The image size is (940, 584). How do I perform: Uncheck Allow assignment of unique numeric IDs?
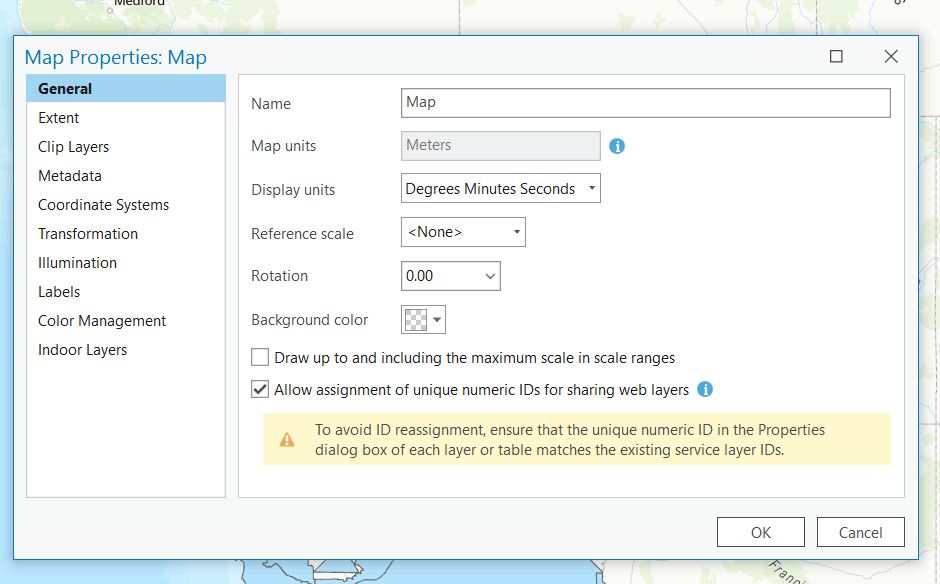point(260,390)
